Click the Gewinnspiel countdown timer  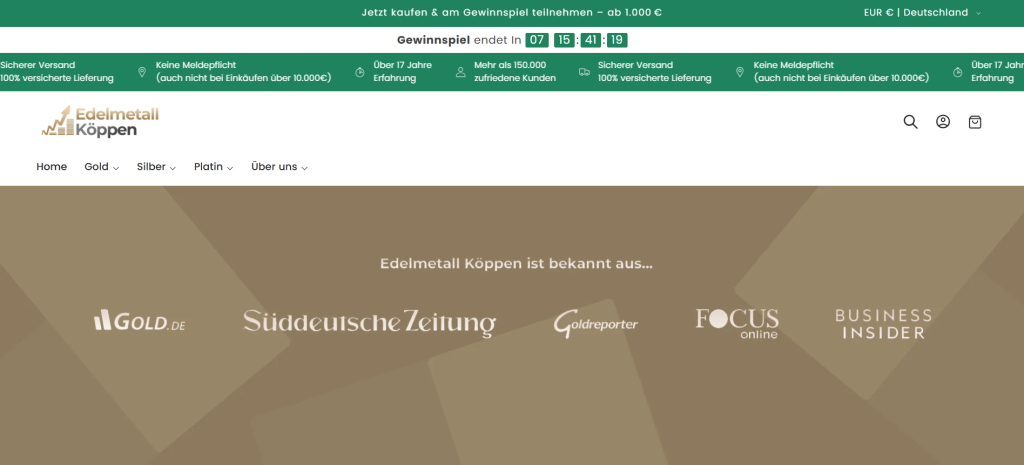[x=577, y=40]
